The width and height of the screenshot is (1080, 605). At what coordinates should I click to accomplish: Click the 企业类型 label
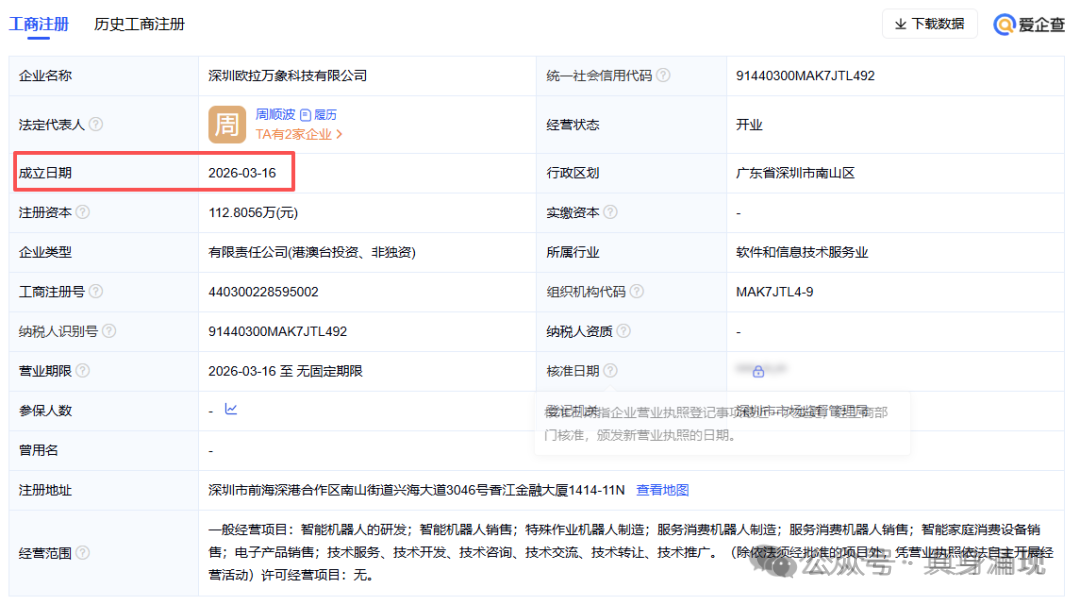pyautogui.click(x=45, y=252)
